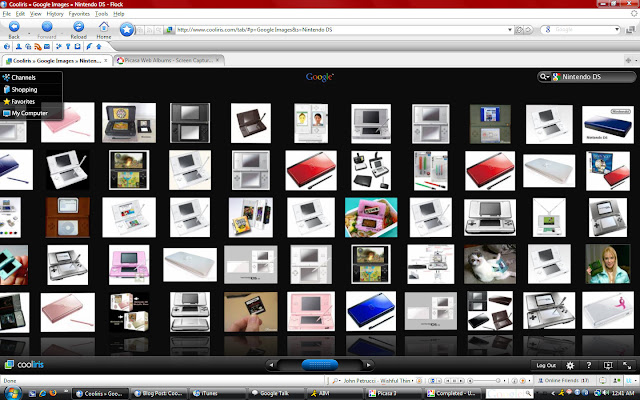Open the search engine dropdown arrow

pyautogui.click(x=617, y=30)
